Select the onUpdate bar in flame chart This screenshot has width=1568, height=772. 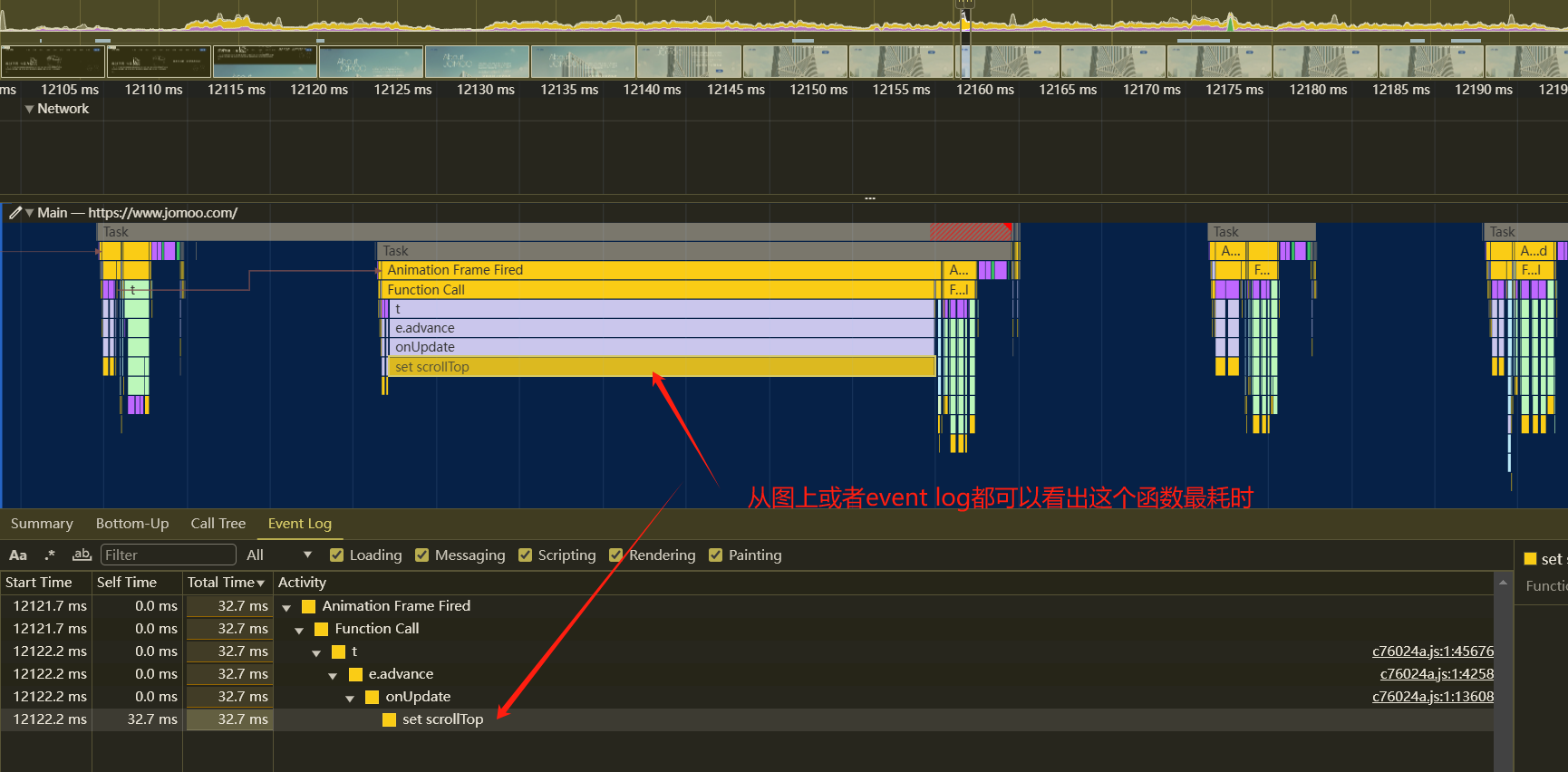point(662,348)
